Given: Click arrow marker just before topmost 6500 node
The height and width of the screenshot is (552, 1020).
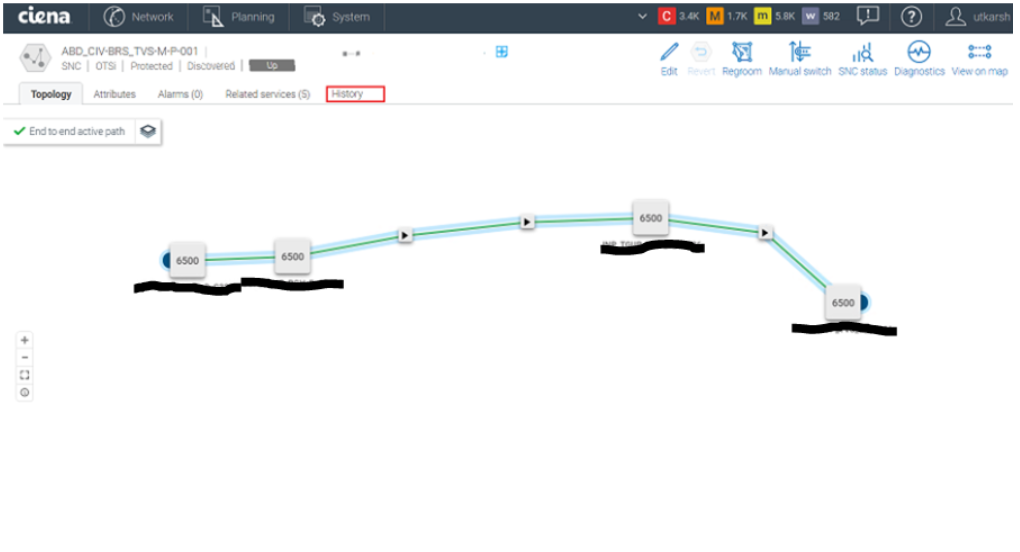Looking at the screenshot, I should coord(527,222).
